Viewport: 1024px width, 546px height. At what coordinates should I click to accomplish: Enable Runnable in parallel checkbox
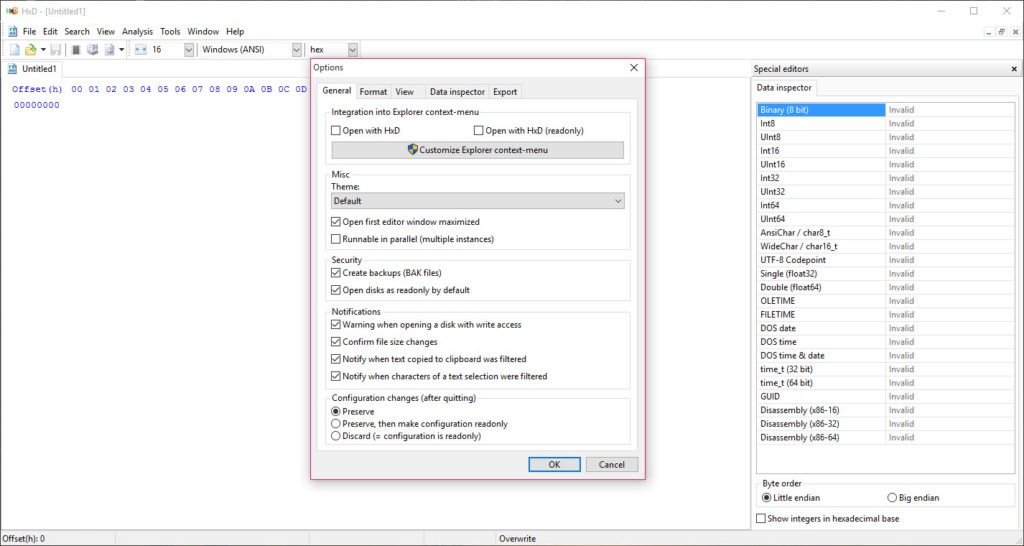(336, 239)
